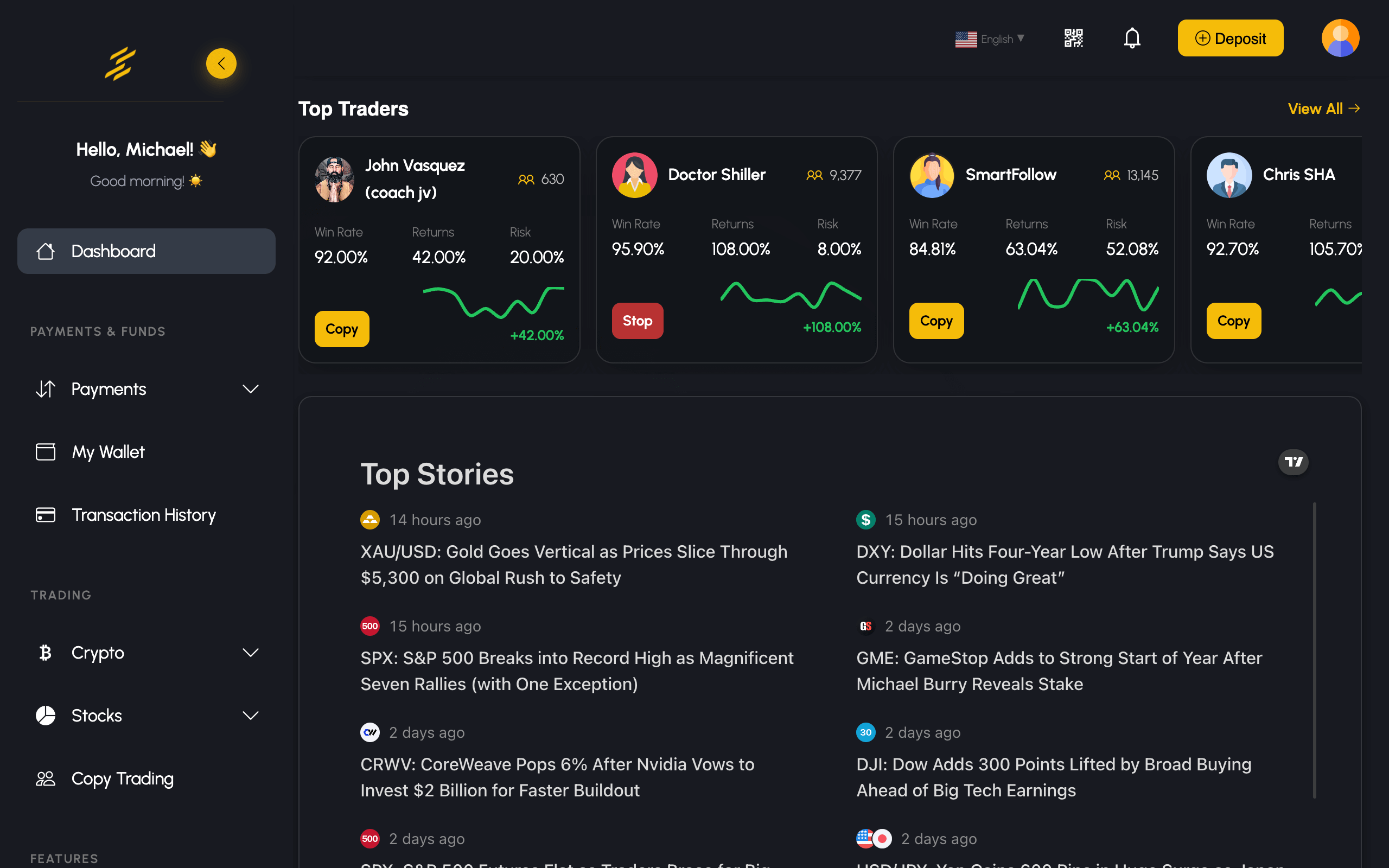Collapse sidebar with yellow arrow button
The image size is (1389, 868).
[x=221, y=63]
